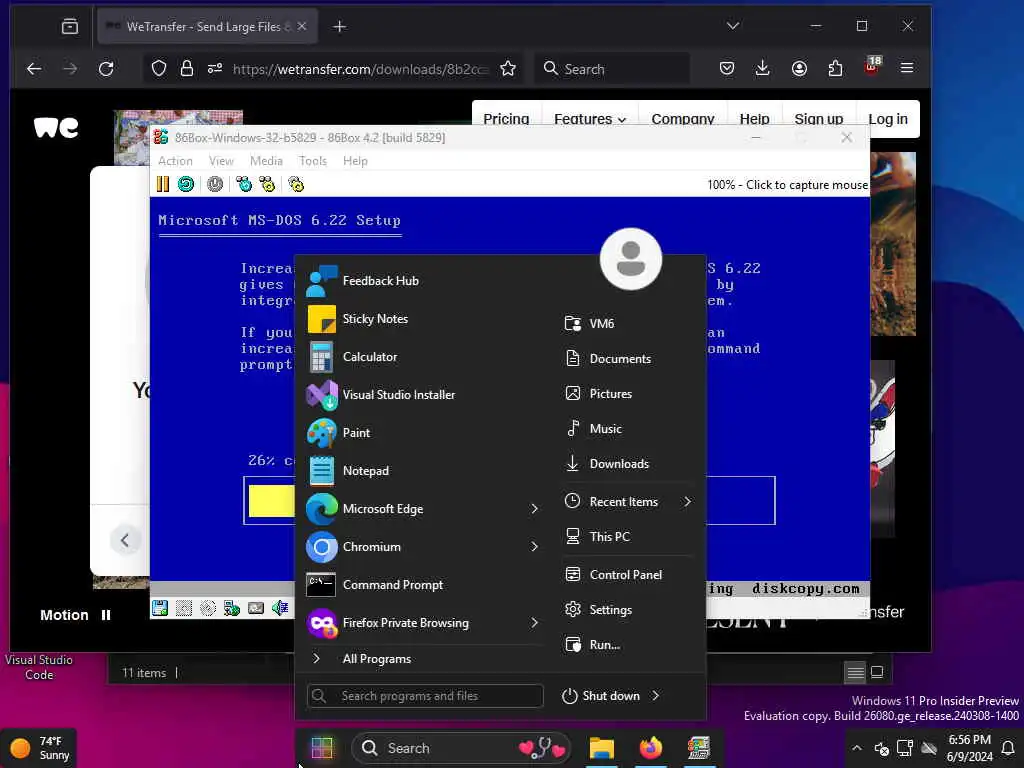Open the Tools menu in 86Box
This screenshot has height=768, width=1024.
pyautogui.click(x=312, y=161)
